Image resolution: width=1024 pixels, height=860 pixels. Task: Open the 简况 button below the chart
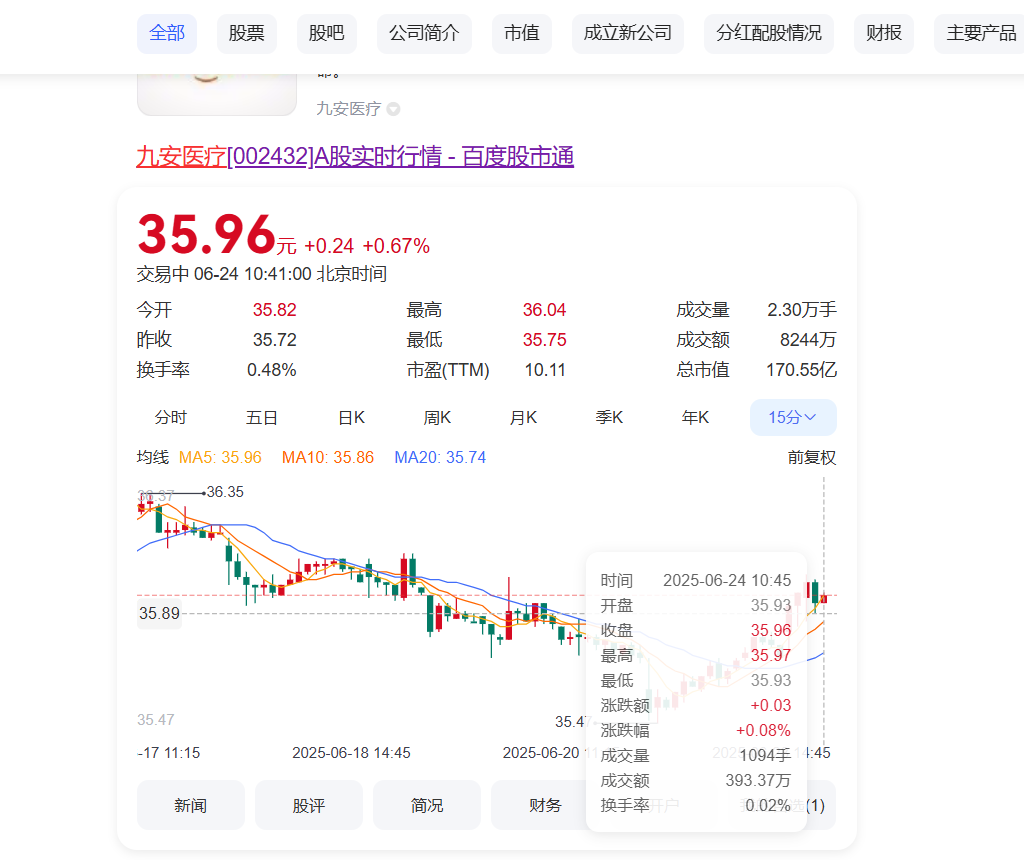427,805
